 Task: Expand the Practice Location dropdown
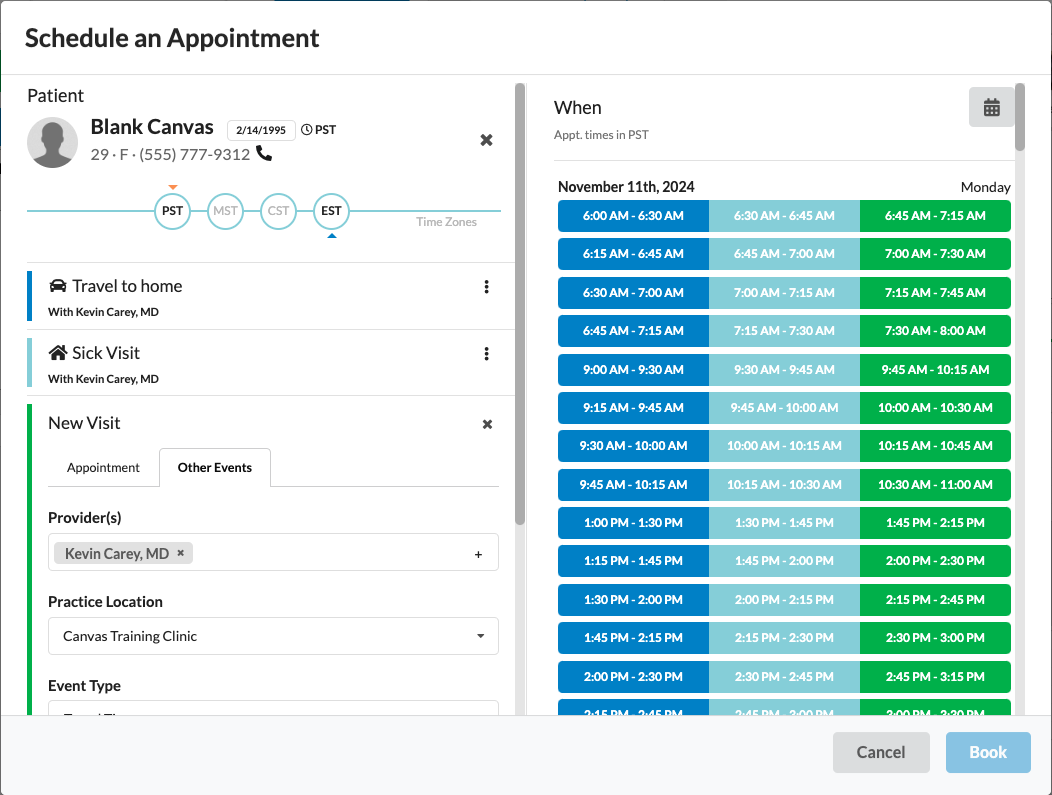pos(273,636)
